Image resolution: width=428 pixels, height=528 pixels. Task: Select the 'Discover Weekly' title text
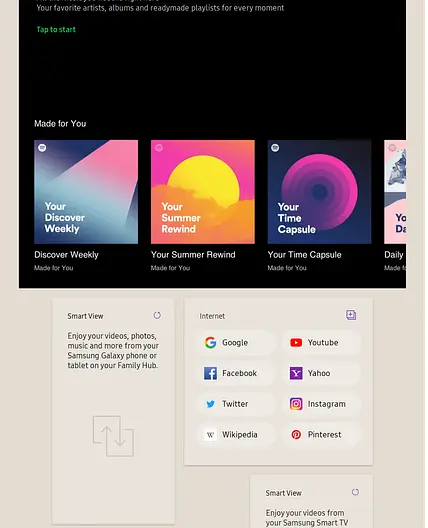coord(66,255)
